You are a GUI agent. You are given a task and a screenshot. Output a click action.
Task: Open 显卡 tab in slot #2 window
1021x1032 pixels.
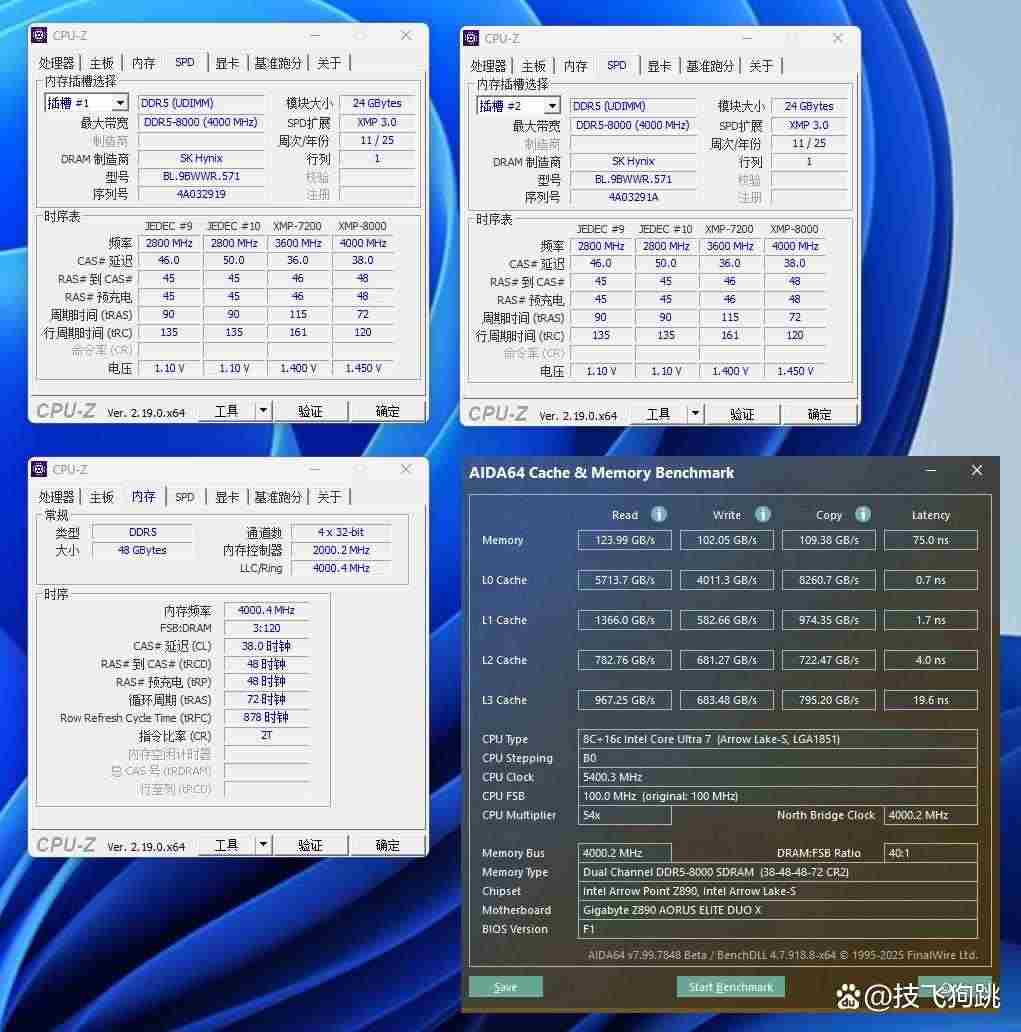coord(659,66)
